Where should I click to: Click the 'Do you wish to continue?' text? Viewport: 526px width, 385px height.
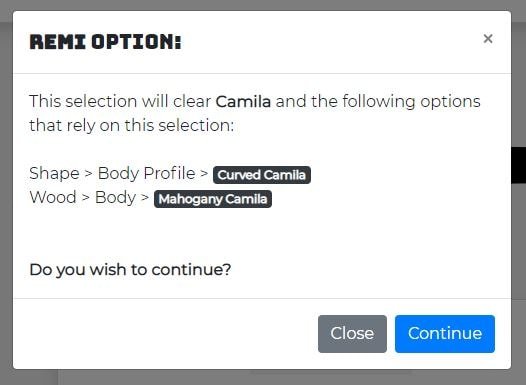[x=130, y=270]
